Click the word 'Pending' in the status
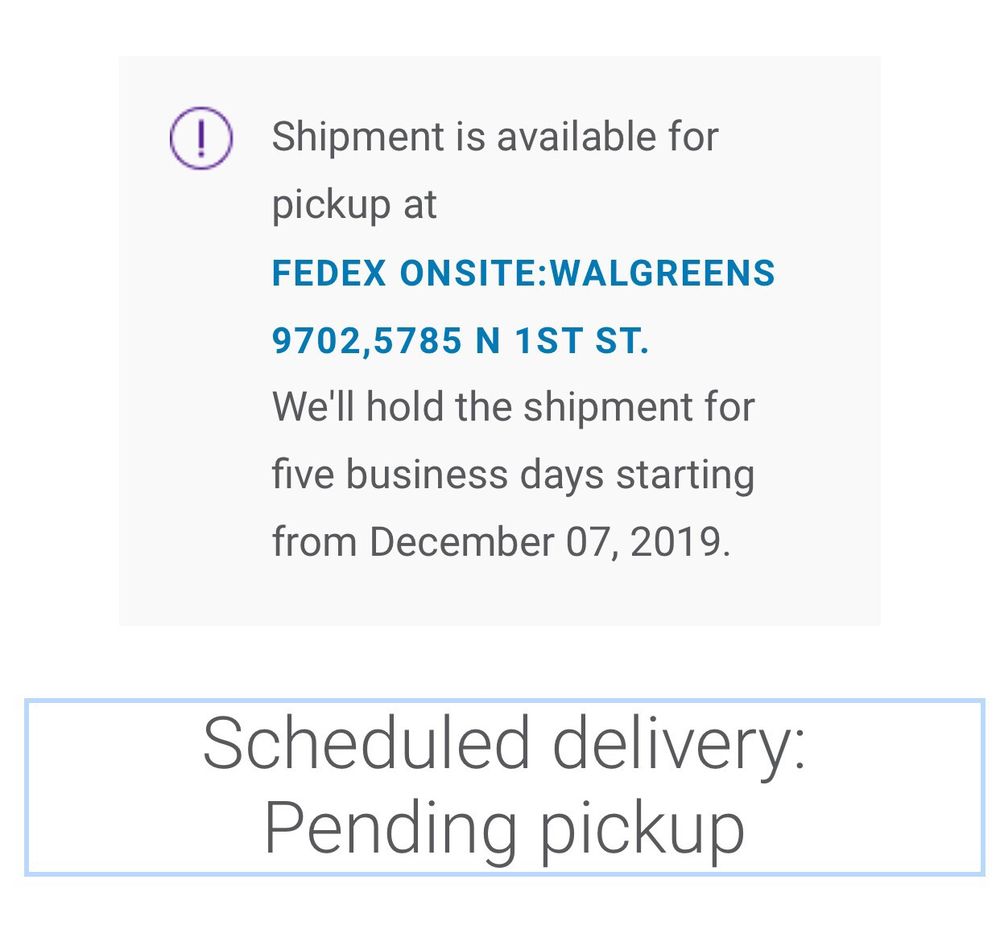1000x933 pixels. click(390, 829)
